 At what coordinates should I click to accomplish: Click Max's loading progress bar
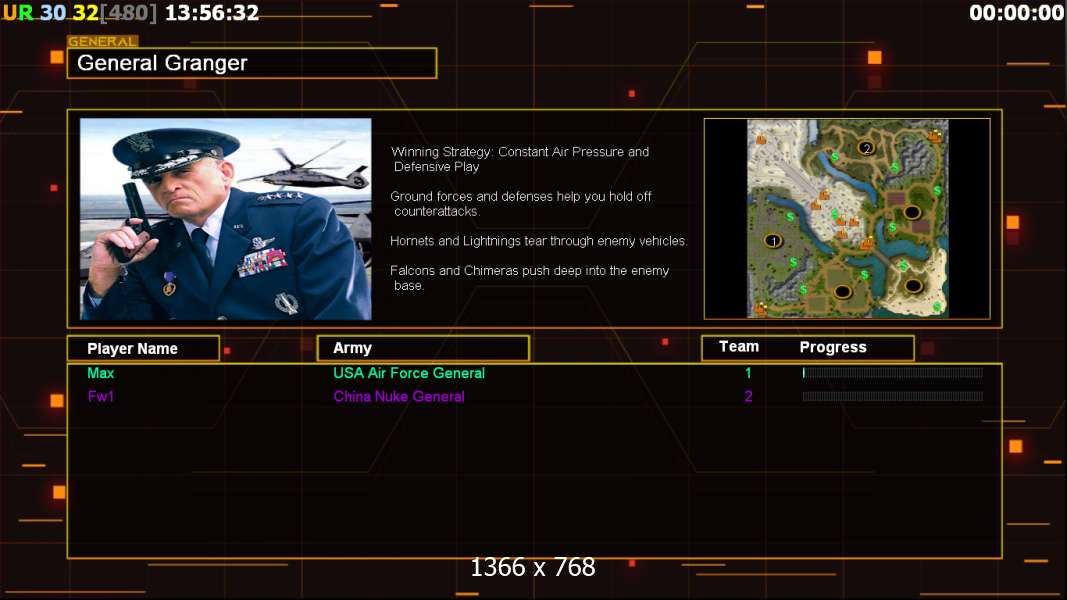(x=892, y=373)
